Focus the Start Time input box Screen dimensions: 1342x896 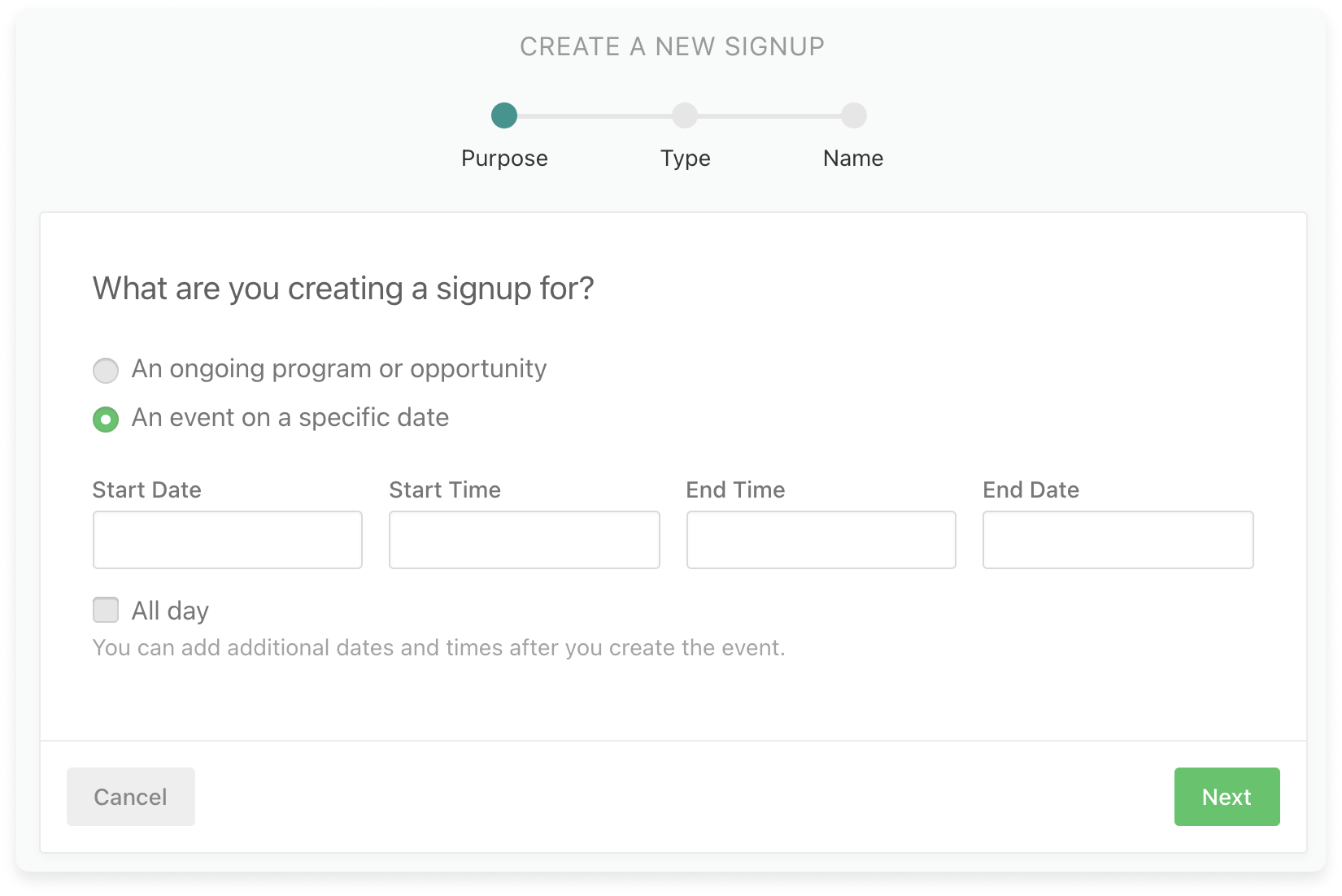pyautogui.click(x=525, y=540)
